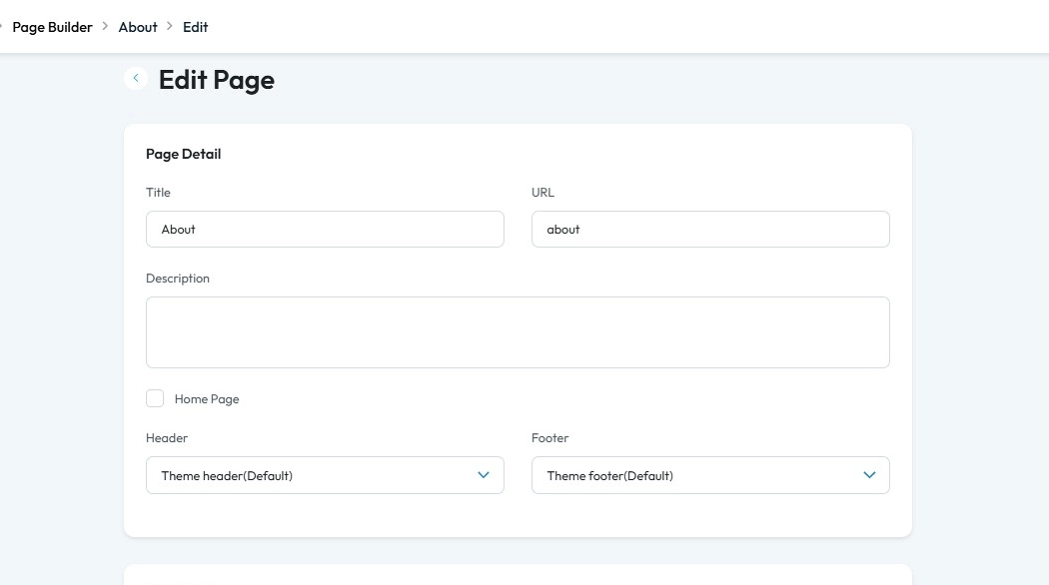Click the Edit Page title heading
This screenshot has width=1049, height=585.
[x=216, y=80]
